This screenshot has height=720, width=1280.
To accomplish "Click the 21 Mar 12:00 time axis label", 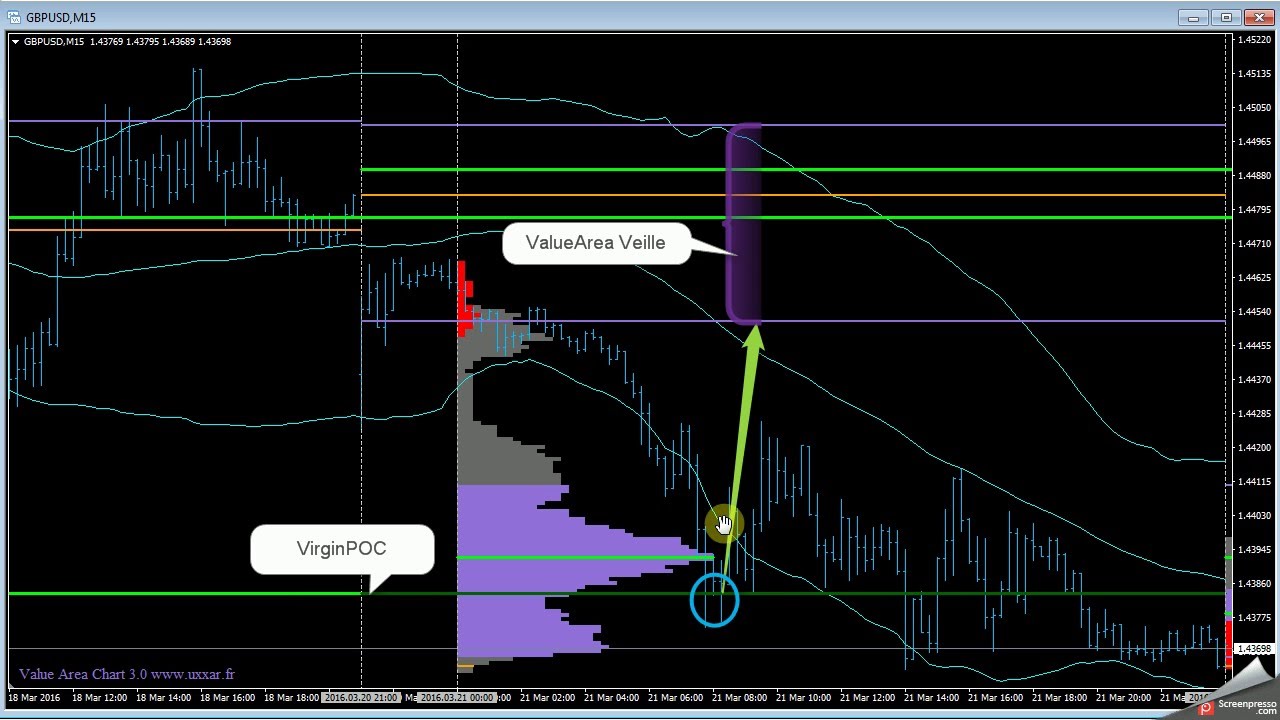I will click(868, 697).
